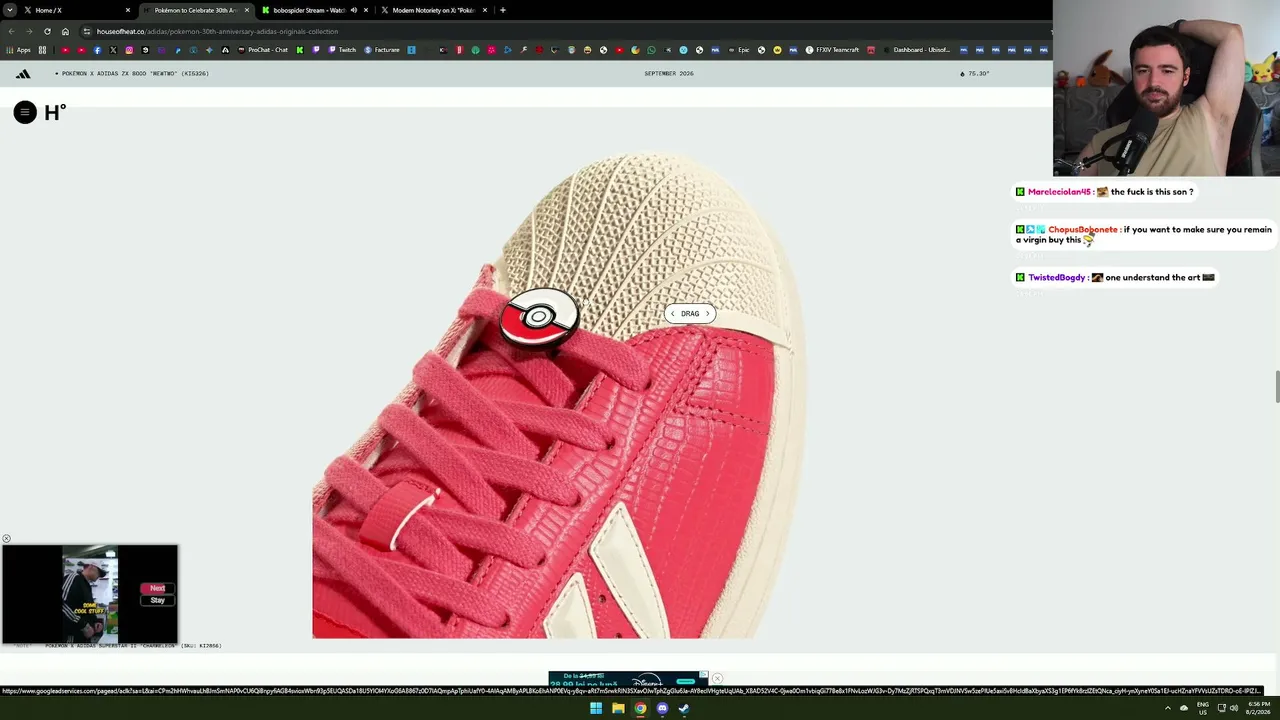
Task: Open the Twitch bookmark
Action: [x=343, y=50]
